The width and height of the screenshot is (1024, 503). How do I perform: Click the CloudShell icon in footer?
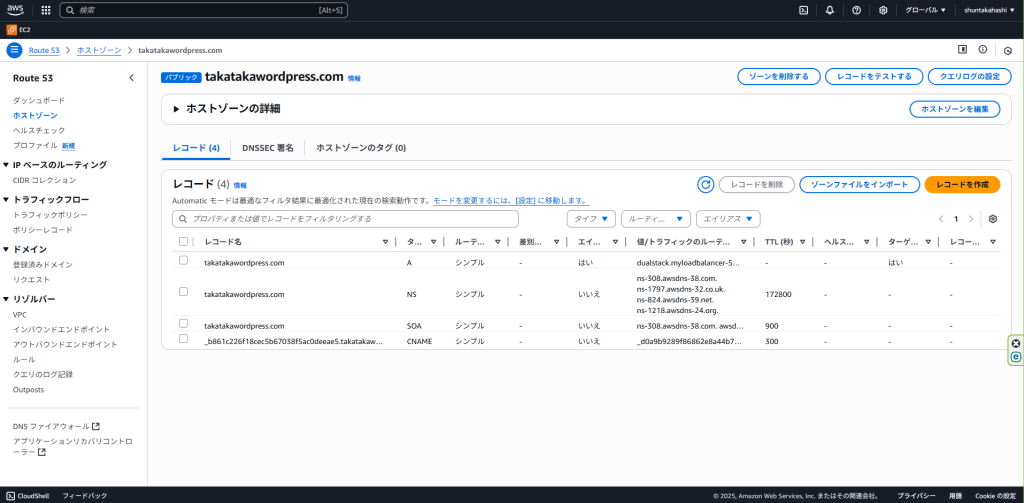[10, 496]
